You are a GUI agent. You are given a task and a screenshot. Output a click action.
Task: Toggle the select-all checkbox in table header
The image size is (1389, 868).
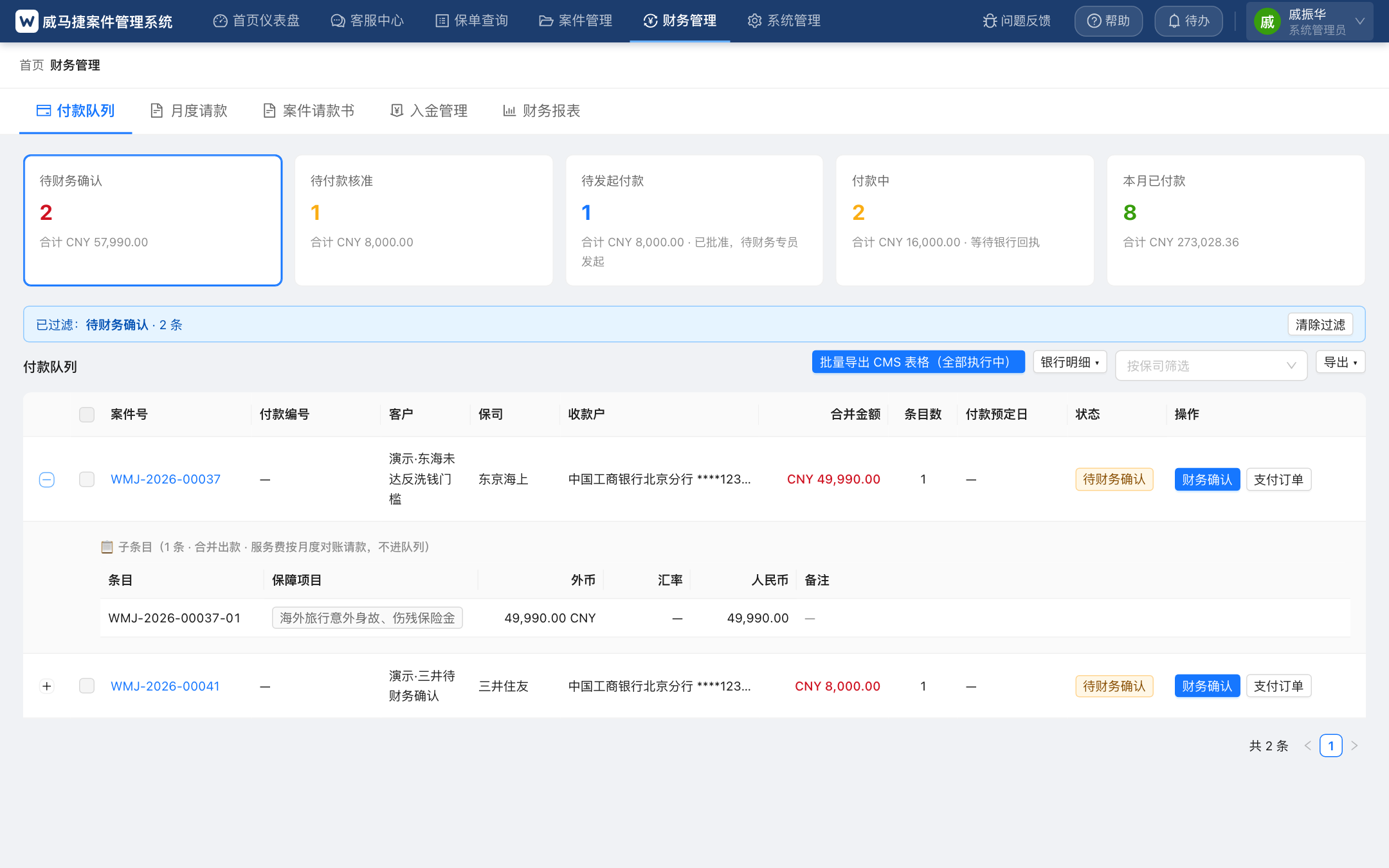coord(87,414)
